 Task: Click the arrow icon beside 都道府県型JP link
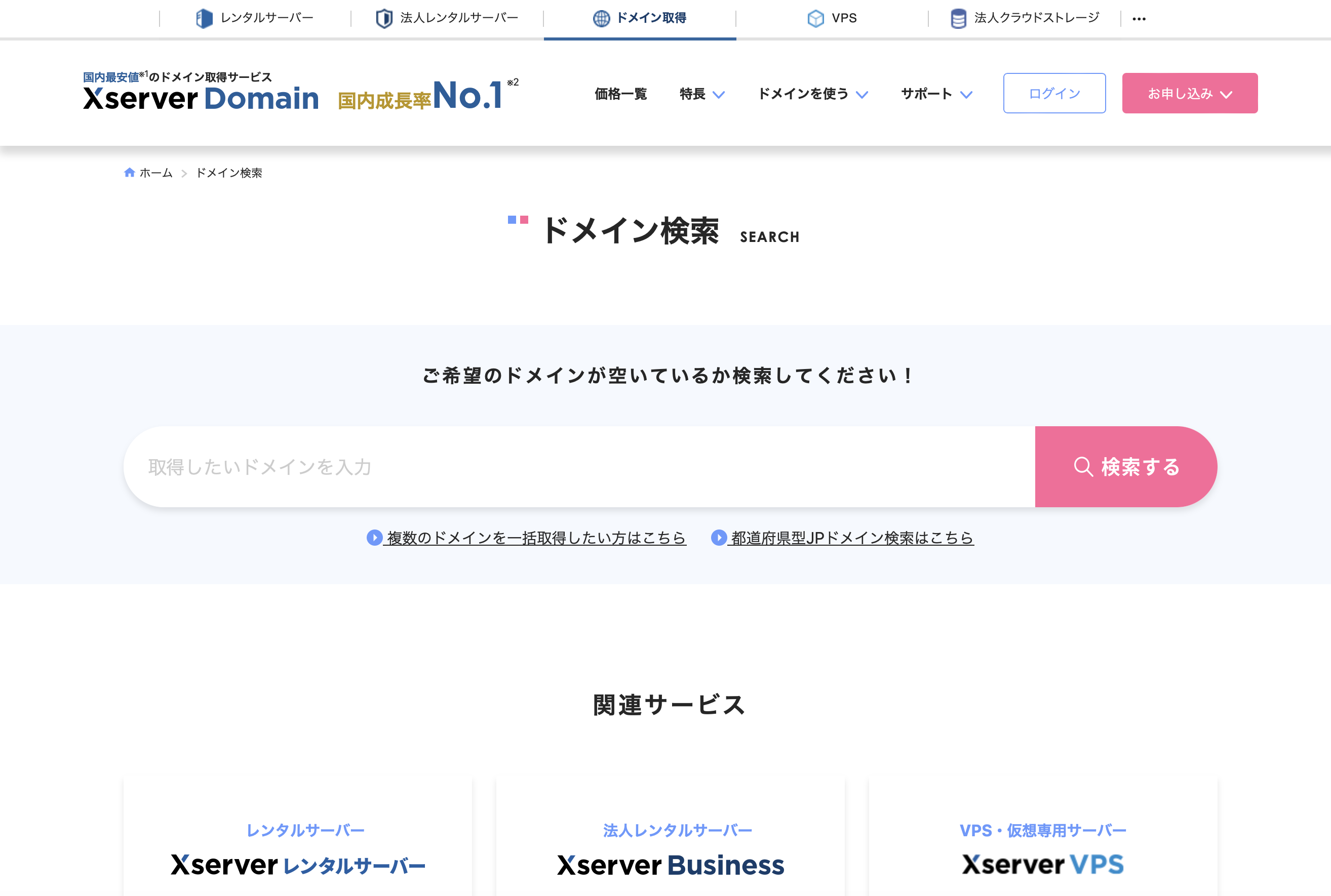tap(719, 538)
